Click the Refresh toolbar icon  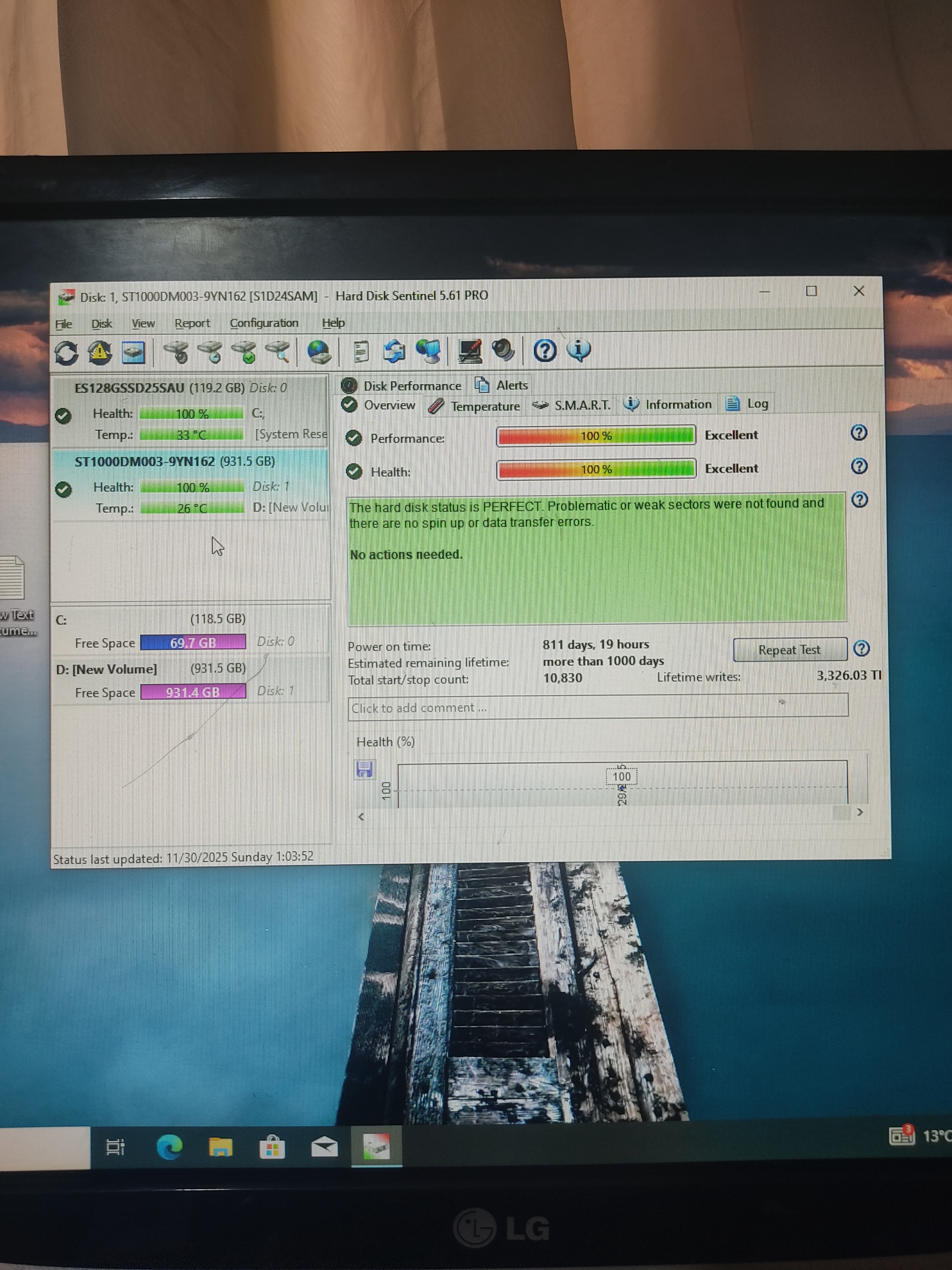[x=66, y=353]
